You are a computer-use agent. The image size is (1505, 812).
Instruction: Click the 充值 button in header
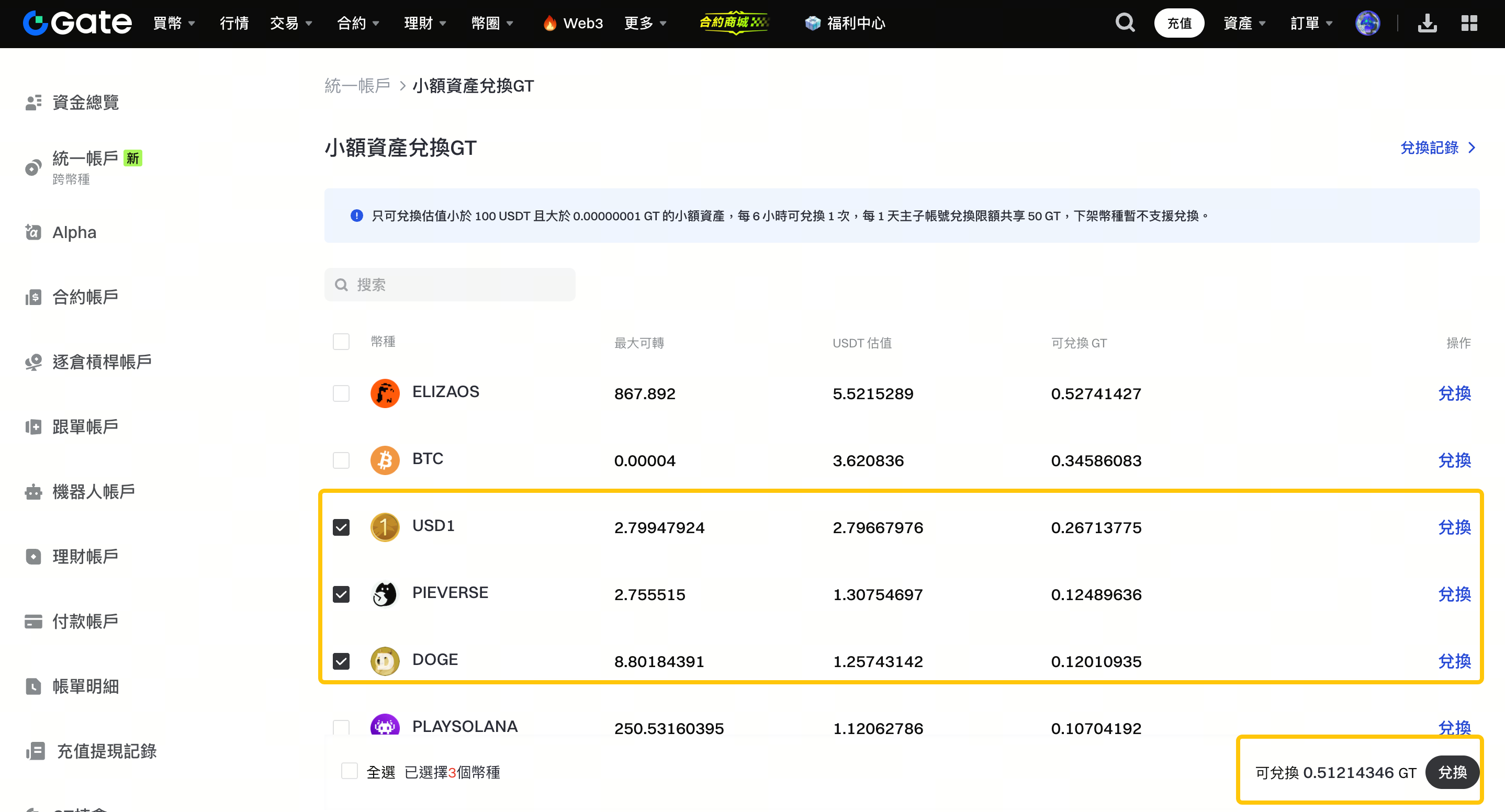(1178, 24)
